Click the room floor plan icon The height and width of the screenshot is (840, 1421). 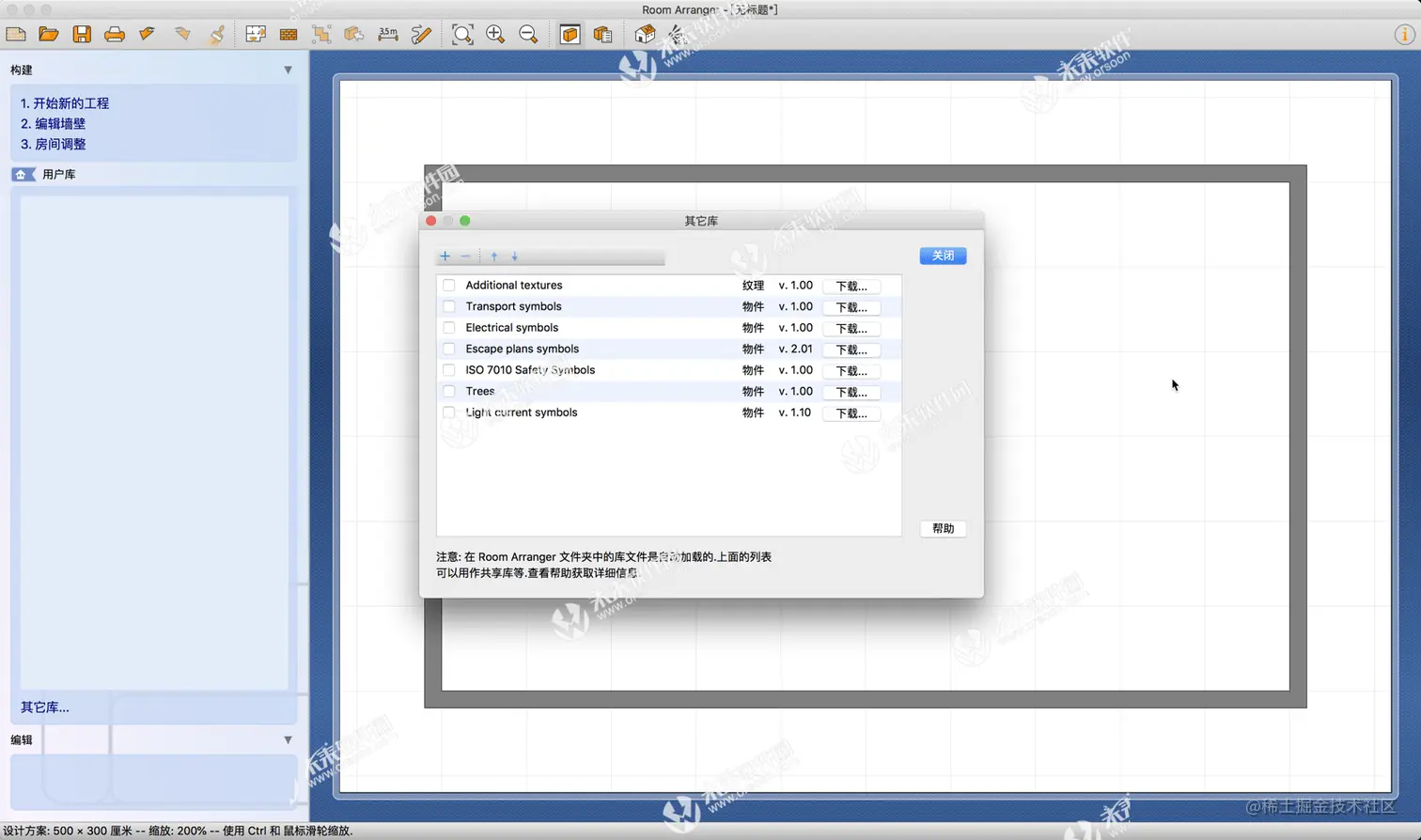coord(256,35)
